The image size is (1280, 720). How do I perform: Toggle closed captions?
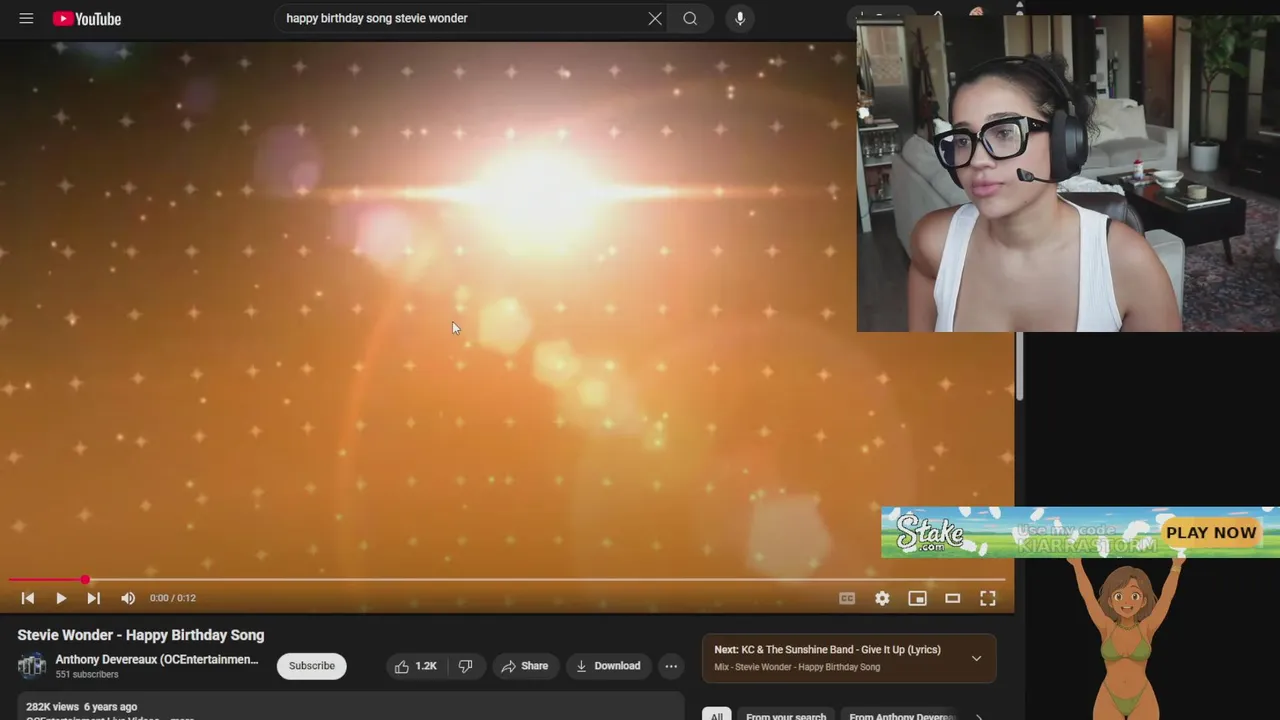847,598
